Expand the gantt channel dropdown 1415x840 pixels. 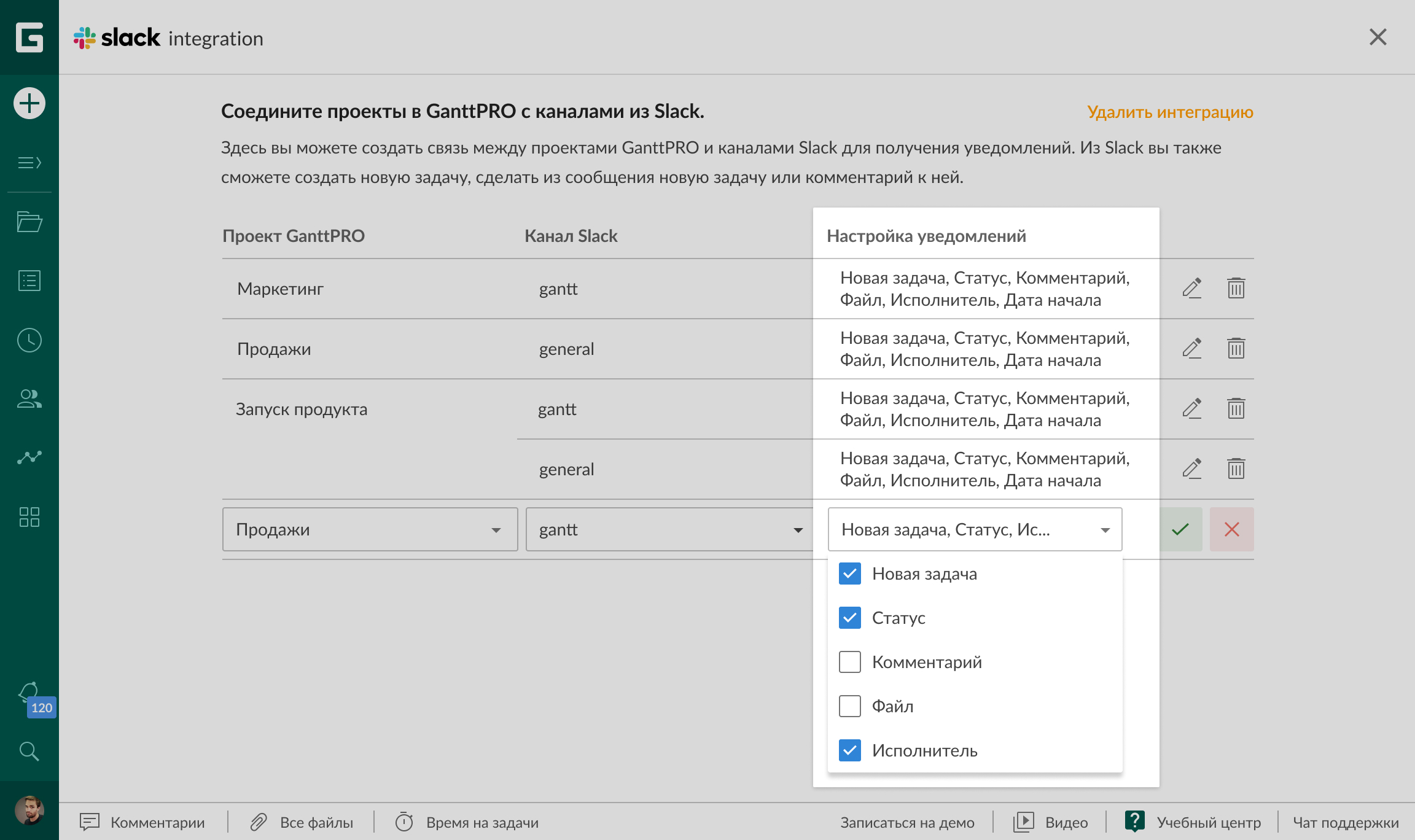[669, 529]
